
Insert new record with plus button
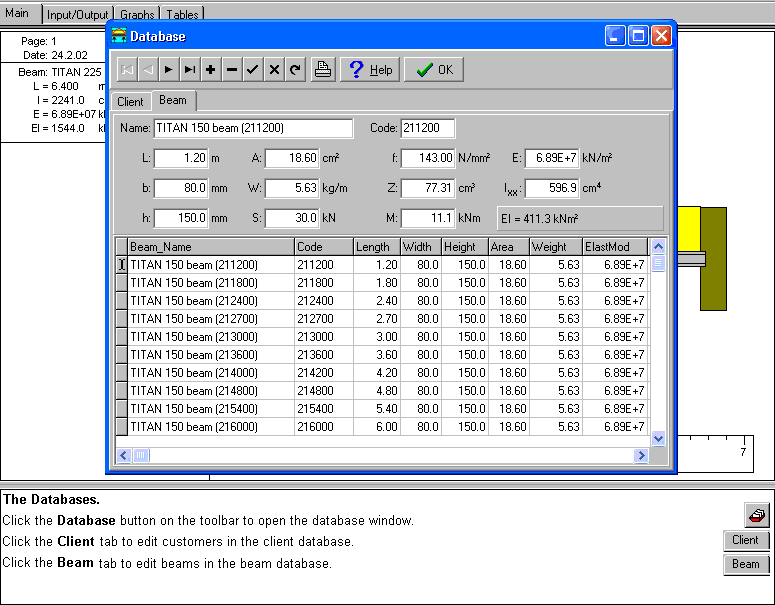[210, 70]
